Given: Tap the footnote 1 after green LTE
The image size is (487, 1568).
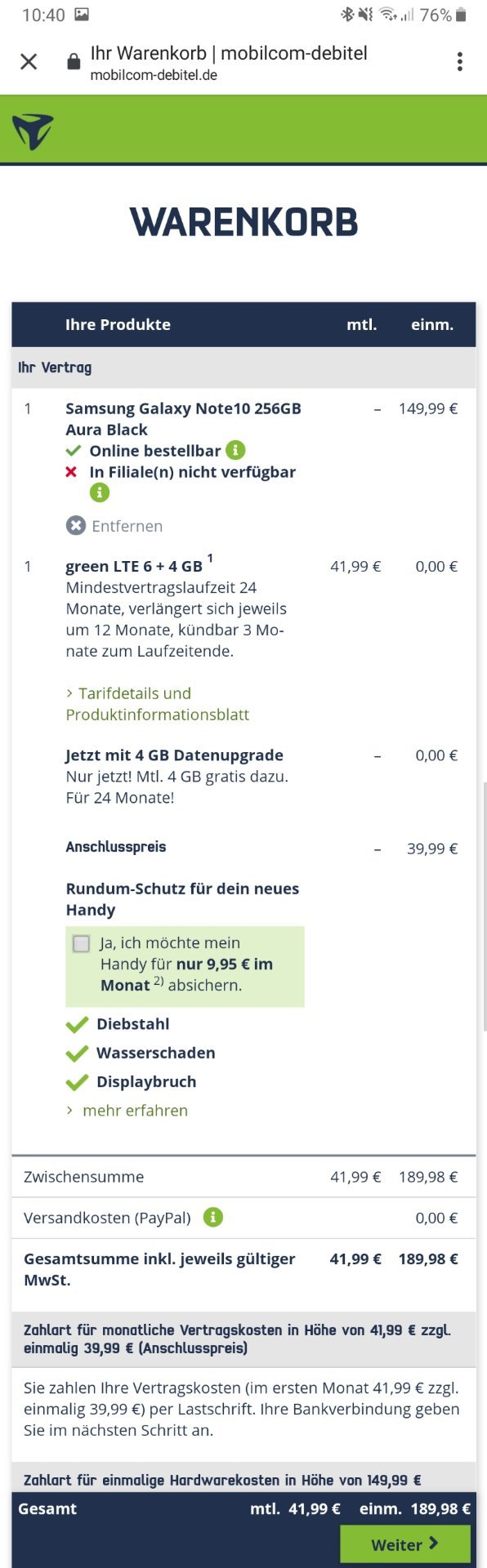Looking at the screenshot, I should (x=210, y=559).
